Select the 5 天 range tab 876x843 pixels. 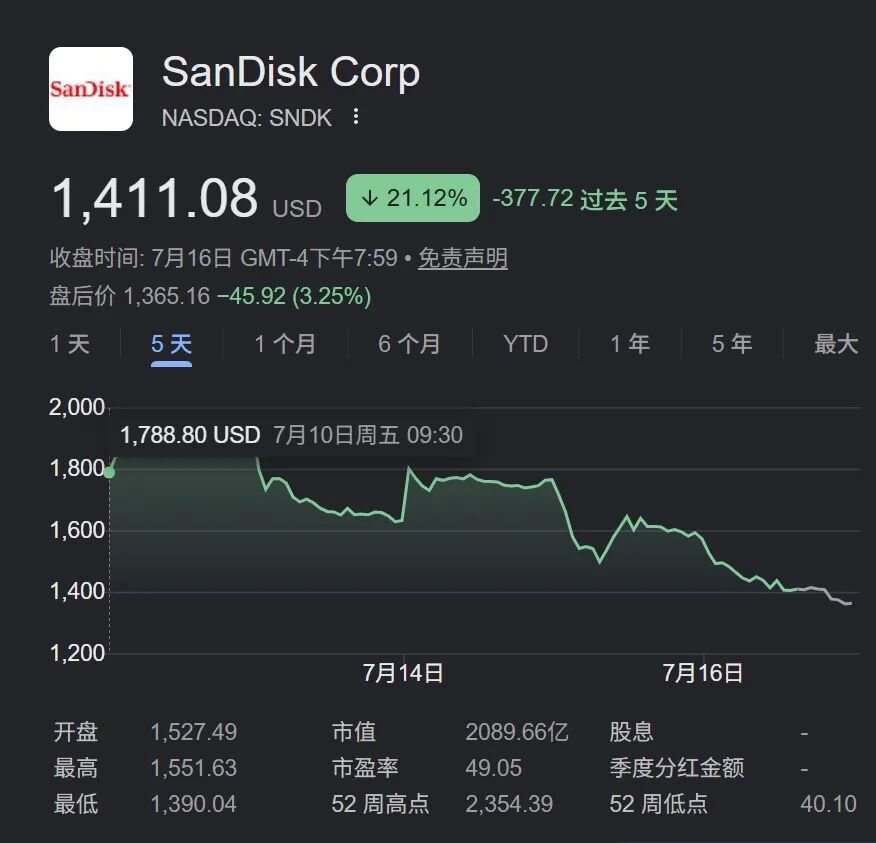click(172, 344)
